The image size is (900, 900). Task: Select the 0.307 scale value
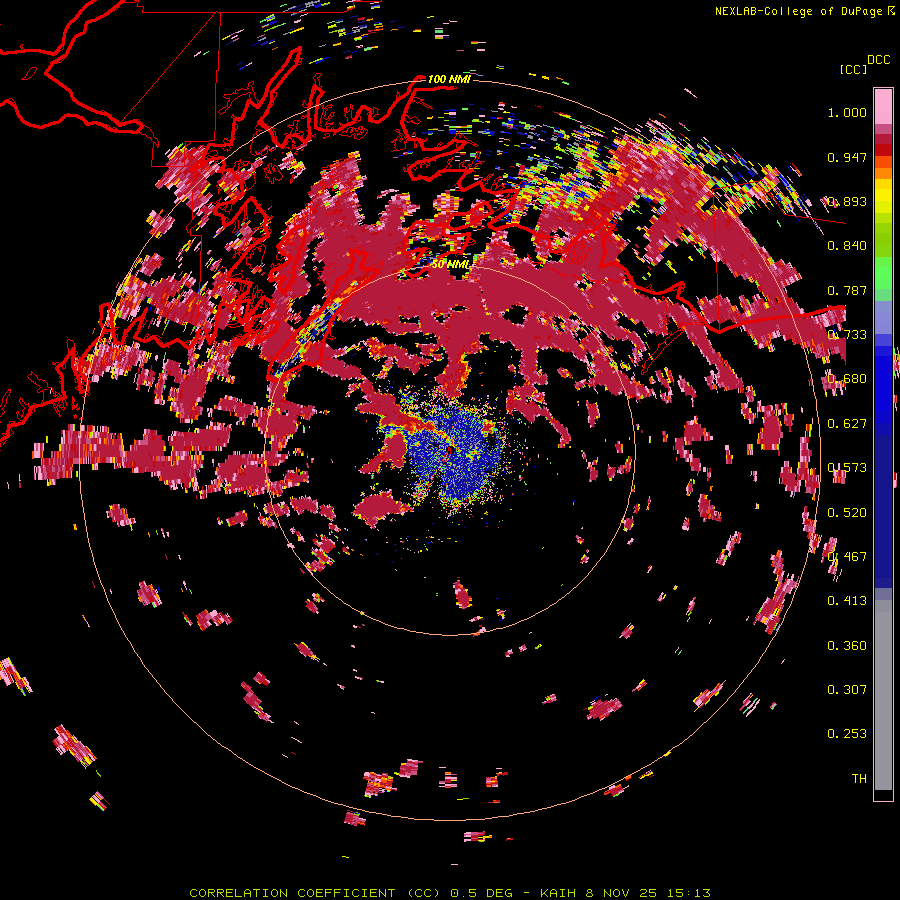(847, 690)
